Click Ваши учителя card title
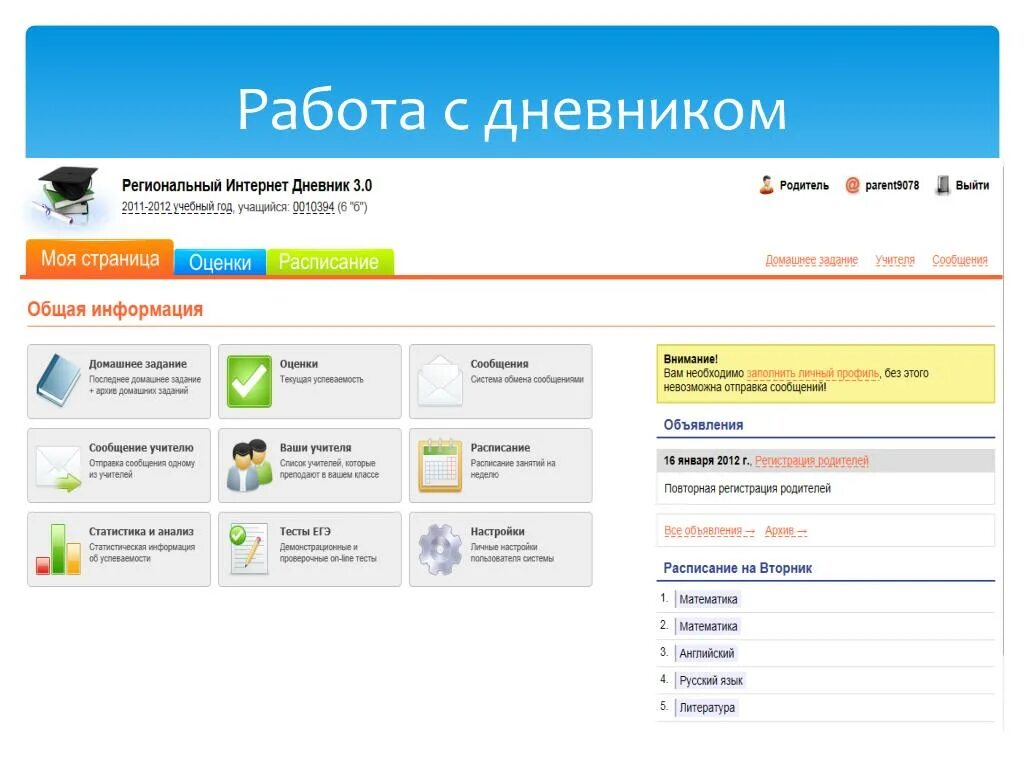Screen dimensions: 1024x768 click(x=315, y=447)
